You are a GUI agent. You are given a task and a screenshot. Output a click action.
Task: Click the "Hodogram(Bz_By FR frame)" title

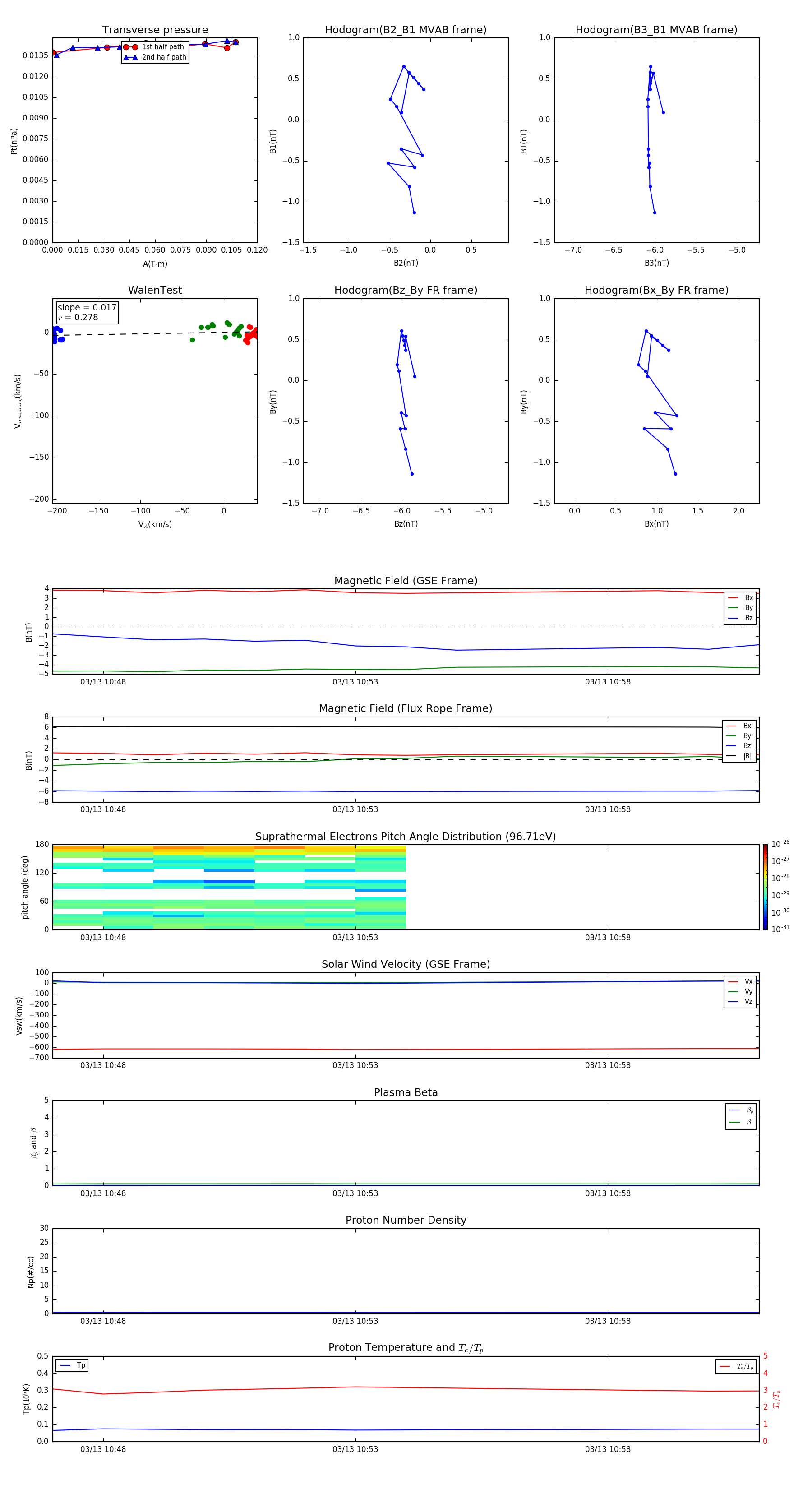pyautogui.click(x=406, y=290)
